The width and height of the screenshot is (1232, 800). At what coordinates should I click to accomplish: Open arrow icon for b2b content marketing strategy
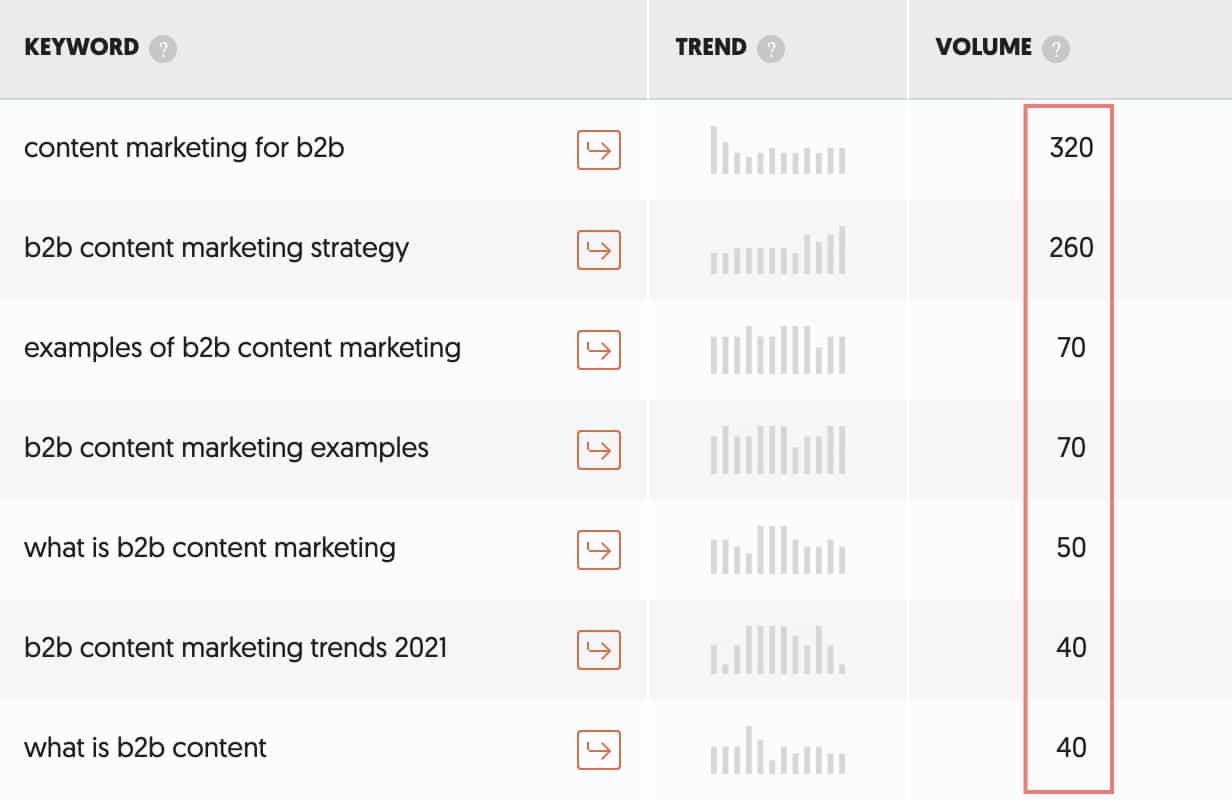coord(599,250)
